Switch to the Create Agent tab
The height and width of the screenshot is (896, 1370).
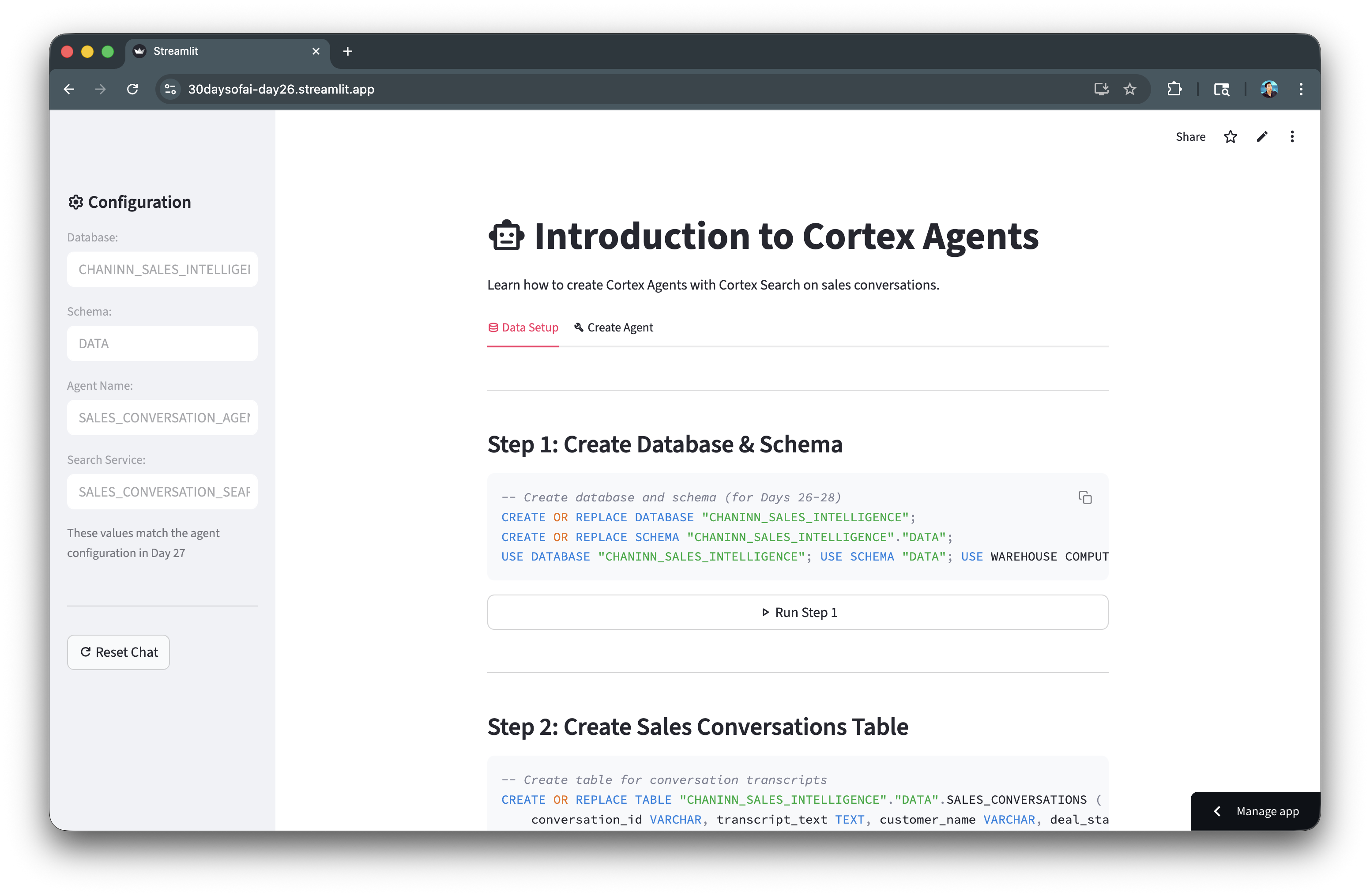pyautogui.click(x=613, y=328)
